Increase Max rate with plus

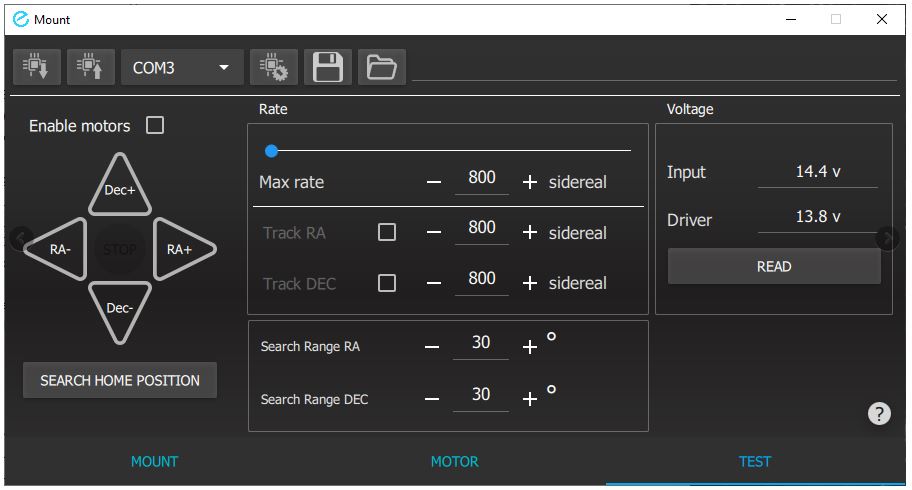(x=529, y=182)
